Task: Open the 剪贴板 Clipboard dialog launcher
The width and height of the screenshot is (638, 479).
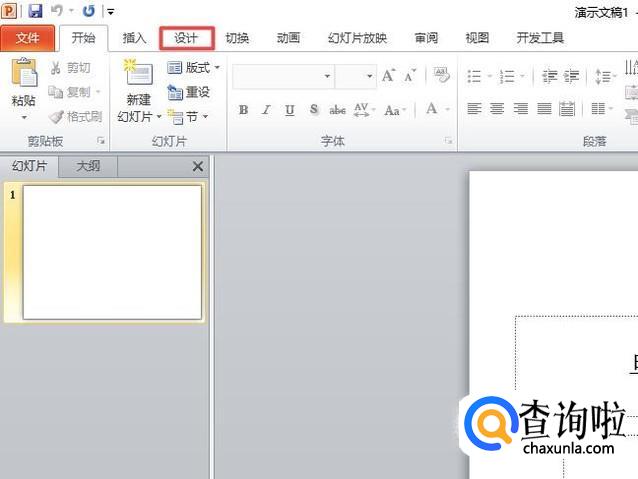Action: click(x=101, y=141)
